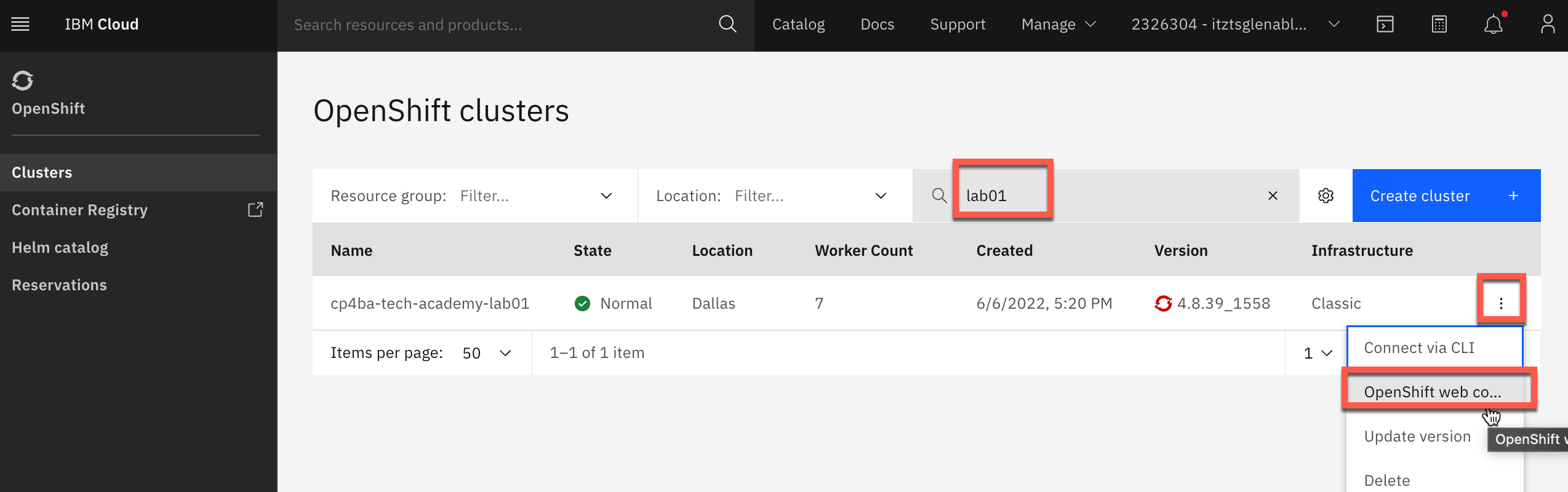Click the OpenShift logo in sidebar
Viewport: 1568px width, 492px height.
coord(23,81)
